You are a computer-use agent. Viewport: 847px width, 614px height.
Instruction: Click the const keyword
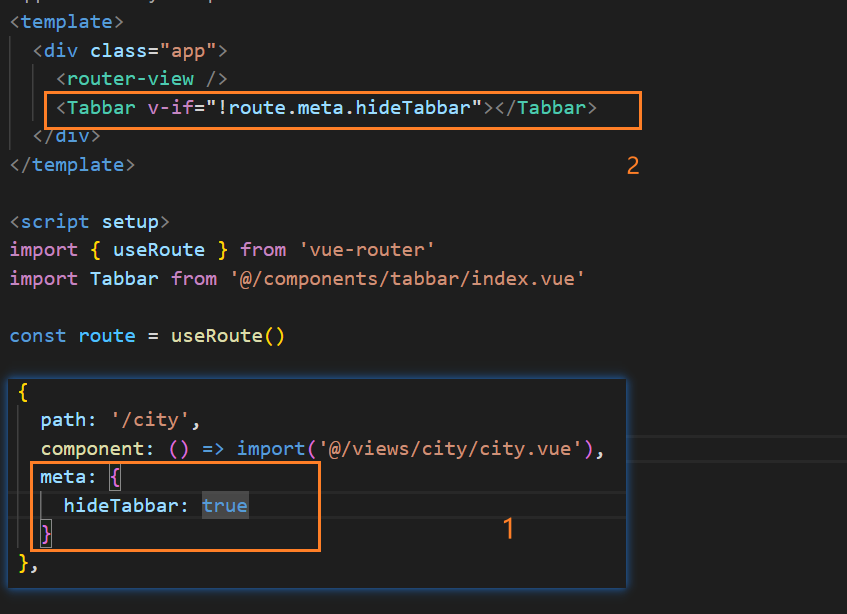coord(38,336)
